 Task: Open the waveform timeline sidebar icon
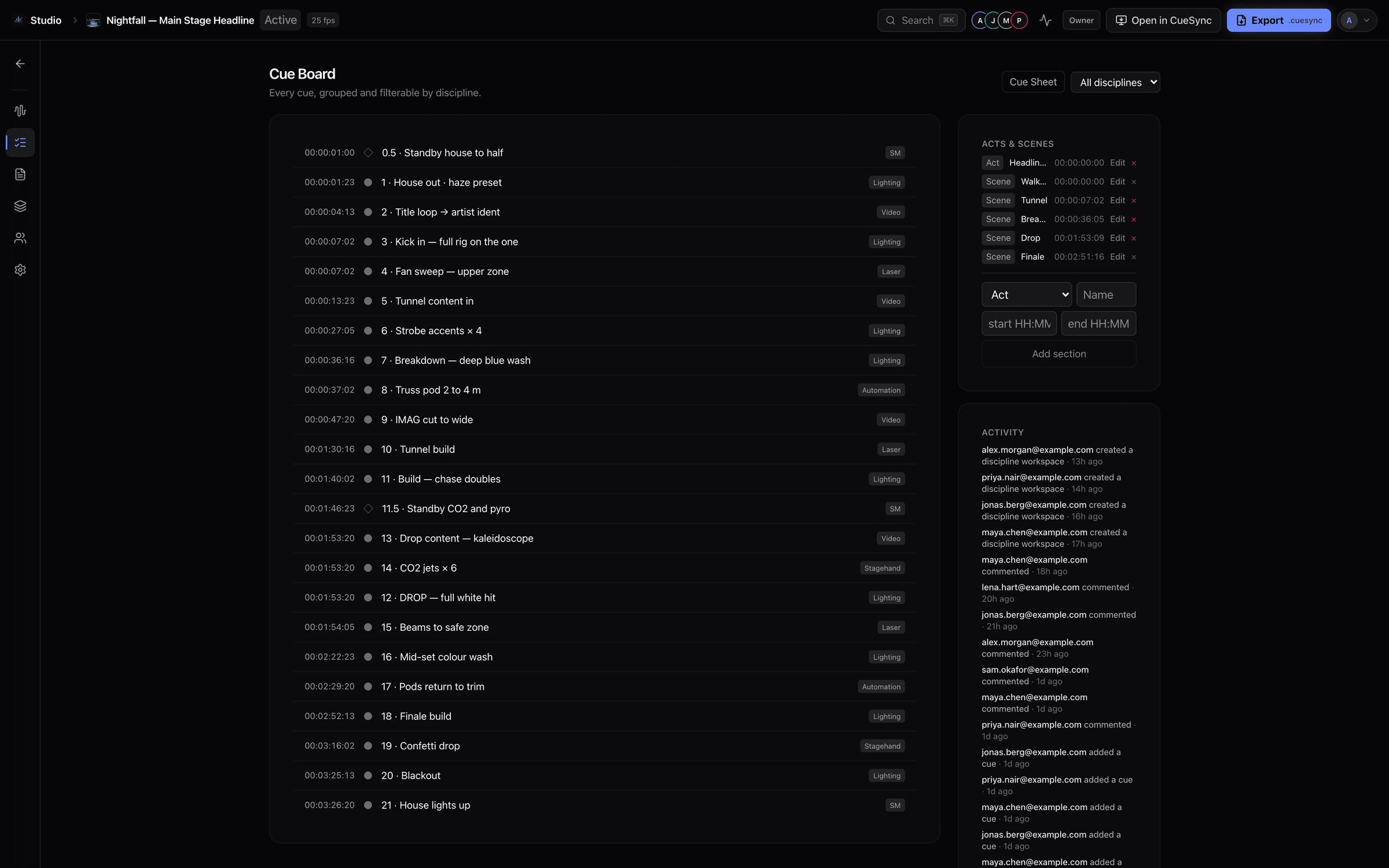(x=20, y=111)
